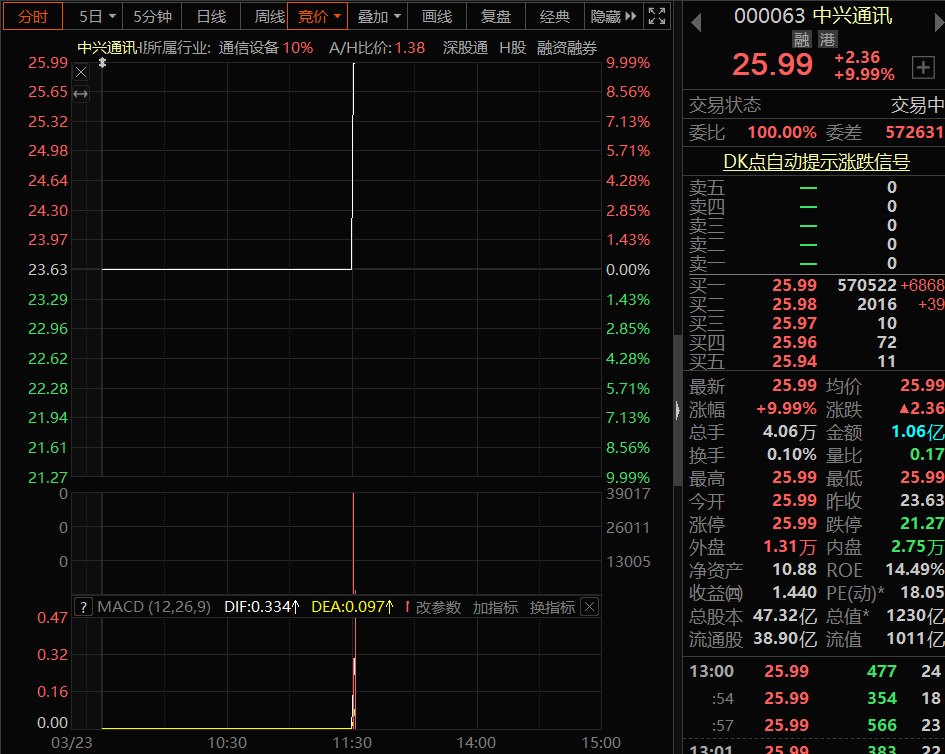Close the MACD indicator panel

590,607
